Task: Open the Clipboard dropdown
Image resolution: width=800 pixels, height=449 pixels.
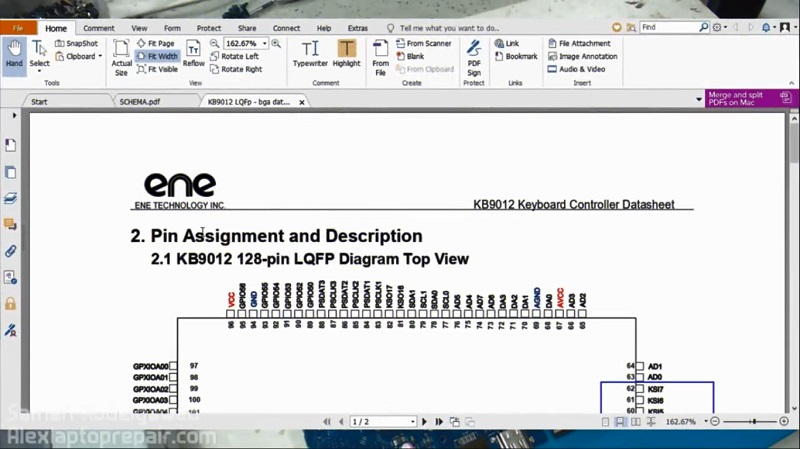Action: tap(78, 56)
